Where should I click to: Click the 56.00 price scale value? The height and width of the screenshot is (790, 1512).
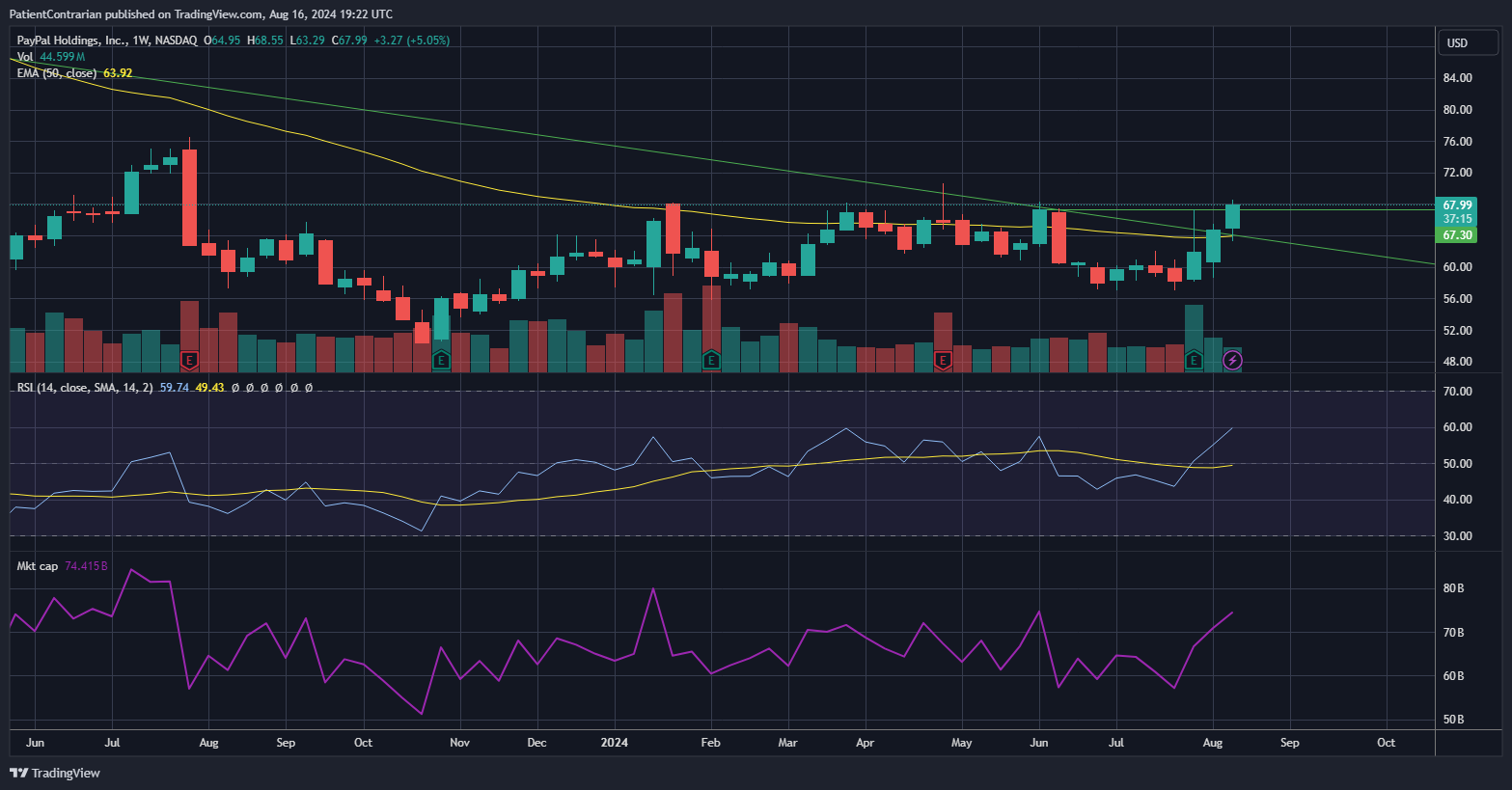[x=1457, y=299]
